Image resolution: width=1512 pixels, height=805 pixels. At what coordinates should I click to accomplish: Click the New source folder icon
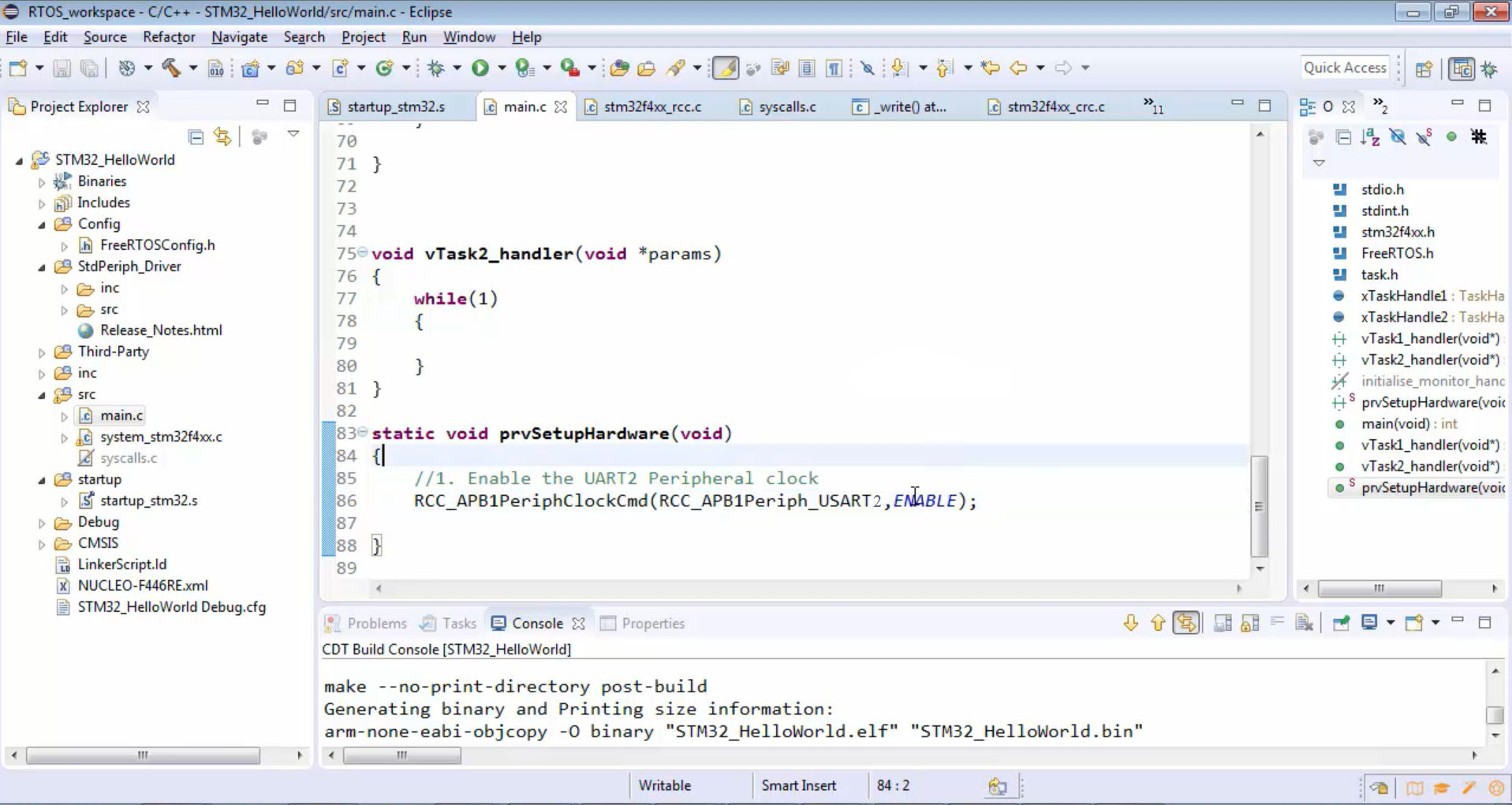pyautogui.click(x=295, y=69)
